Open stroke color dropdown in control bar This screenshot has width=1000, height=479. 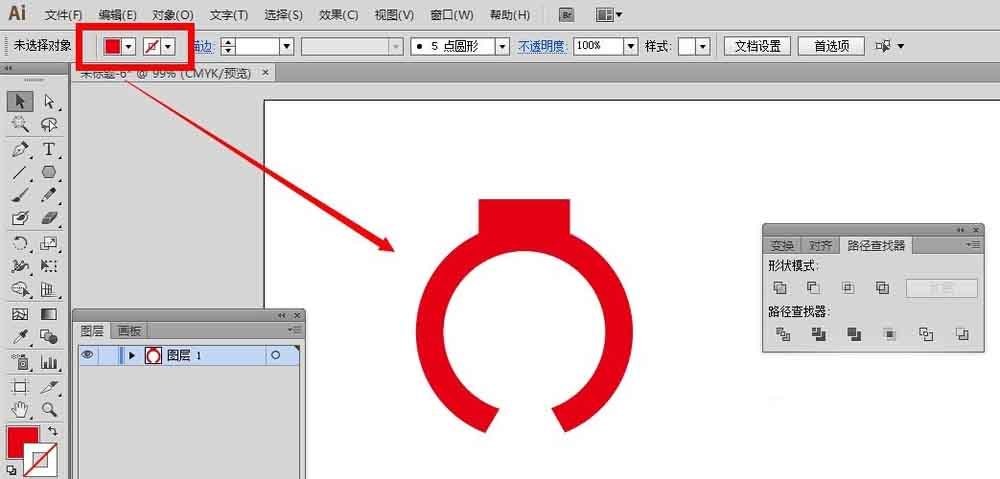168,47
